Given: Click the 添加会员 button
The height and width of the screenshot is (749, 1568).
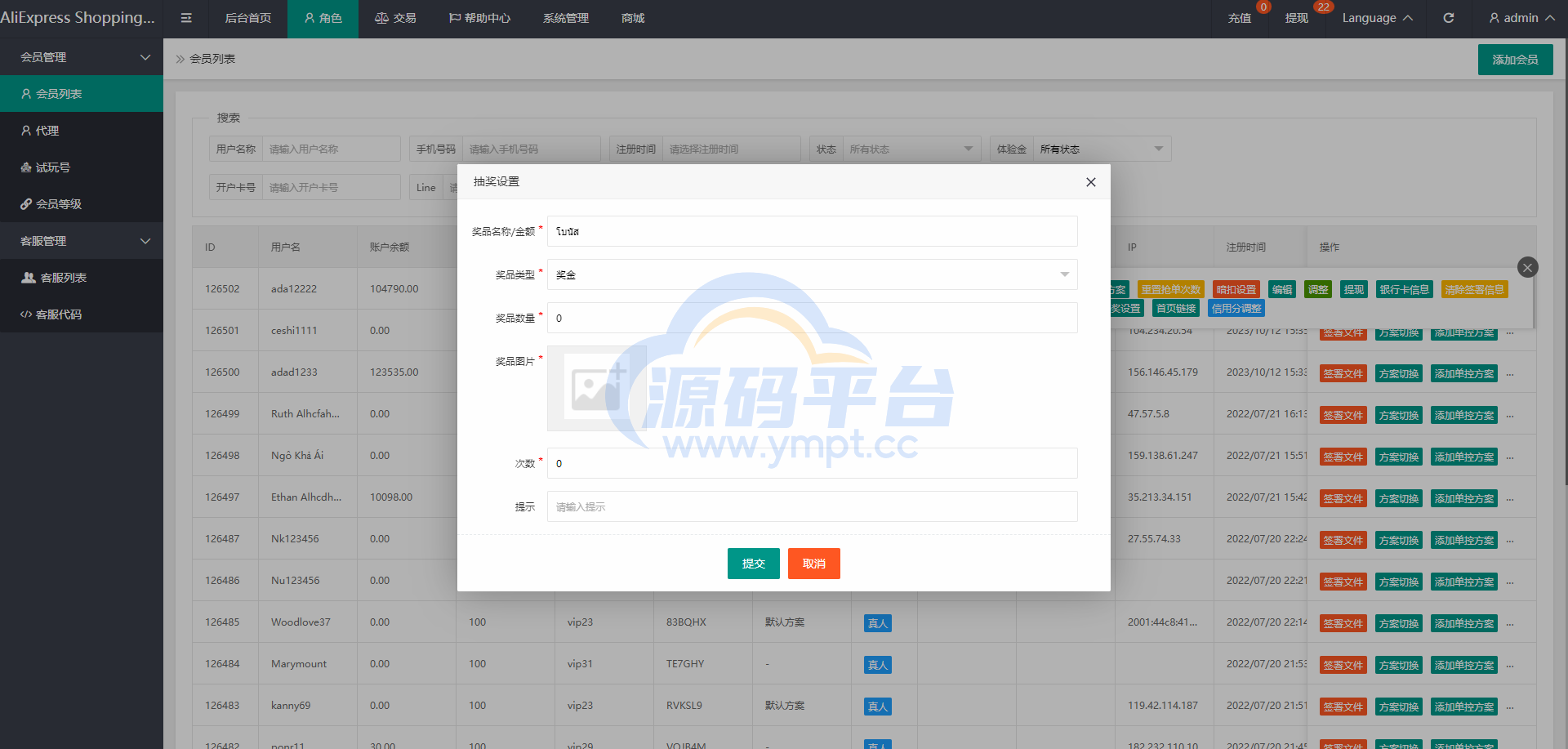Looking at the screenshot, I should tap(1515, 60).
